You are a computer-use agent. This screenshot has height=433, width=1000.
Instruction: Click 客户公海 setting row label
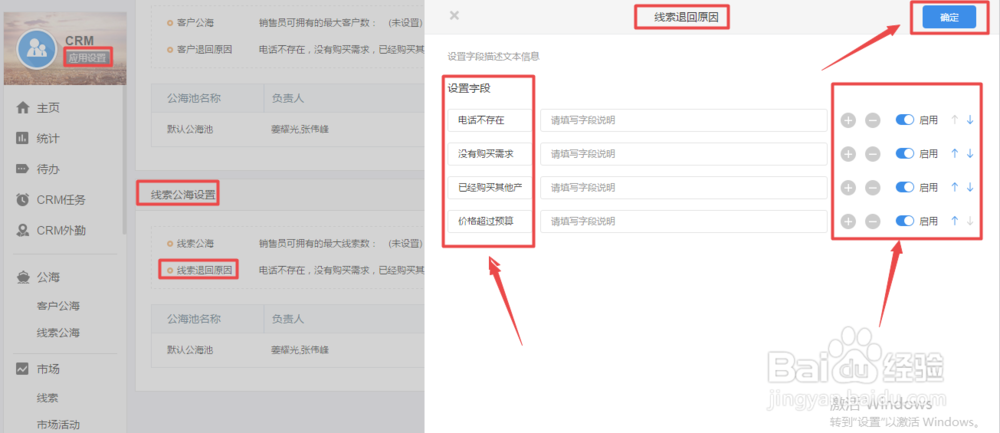point(195,22)
